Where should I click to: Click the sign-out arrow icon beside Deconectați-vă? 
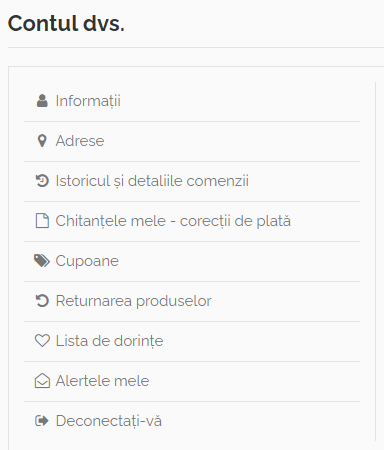[42, 421]
